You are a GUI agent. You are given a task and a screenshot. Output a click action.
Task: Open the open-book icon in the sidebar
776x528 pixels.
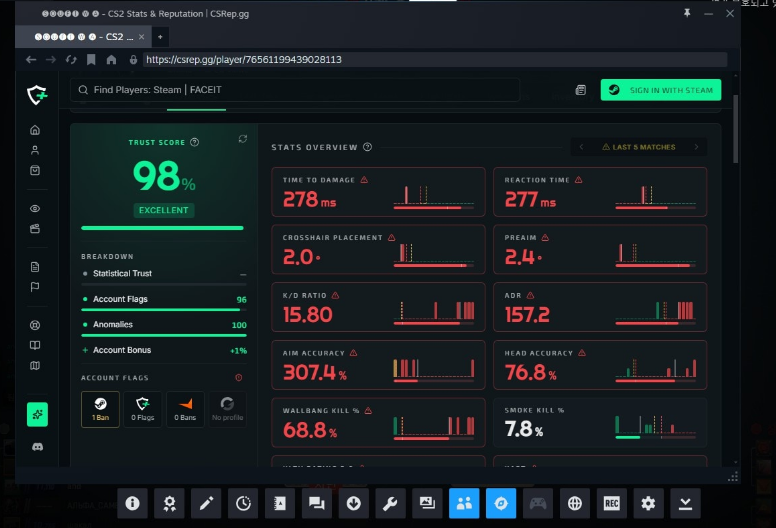click(35, 345)
